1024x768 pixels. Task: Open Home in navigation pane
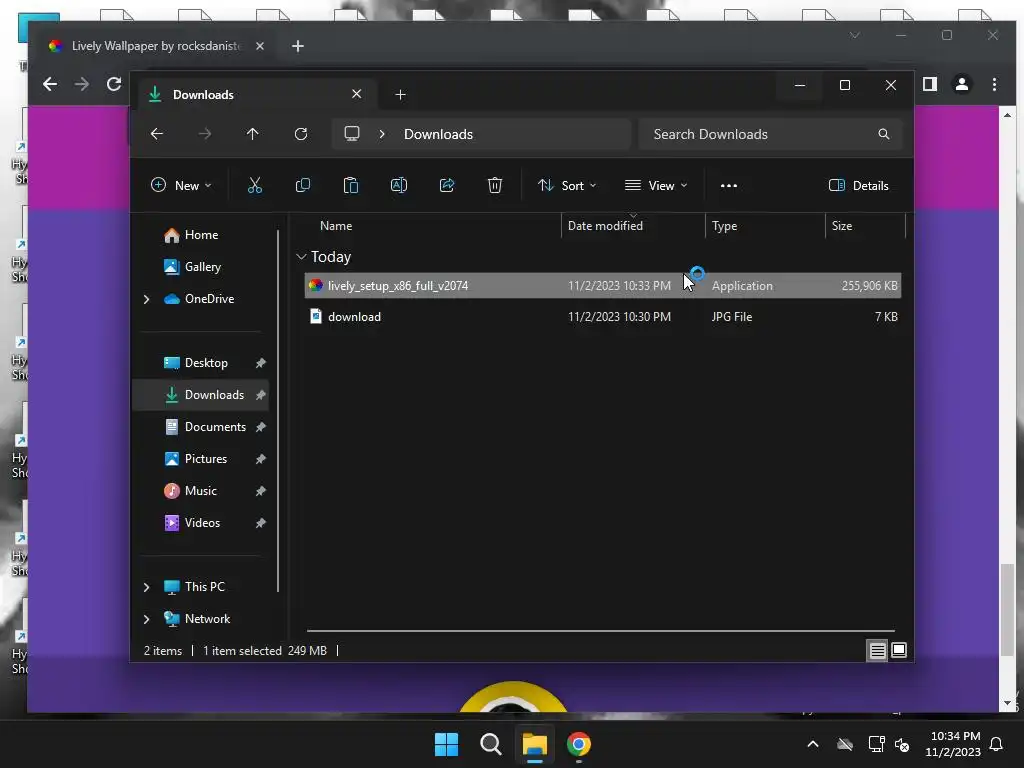coord(201,235)
